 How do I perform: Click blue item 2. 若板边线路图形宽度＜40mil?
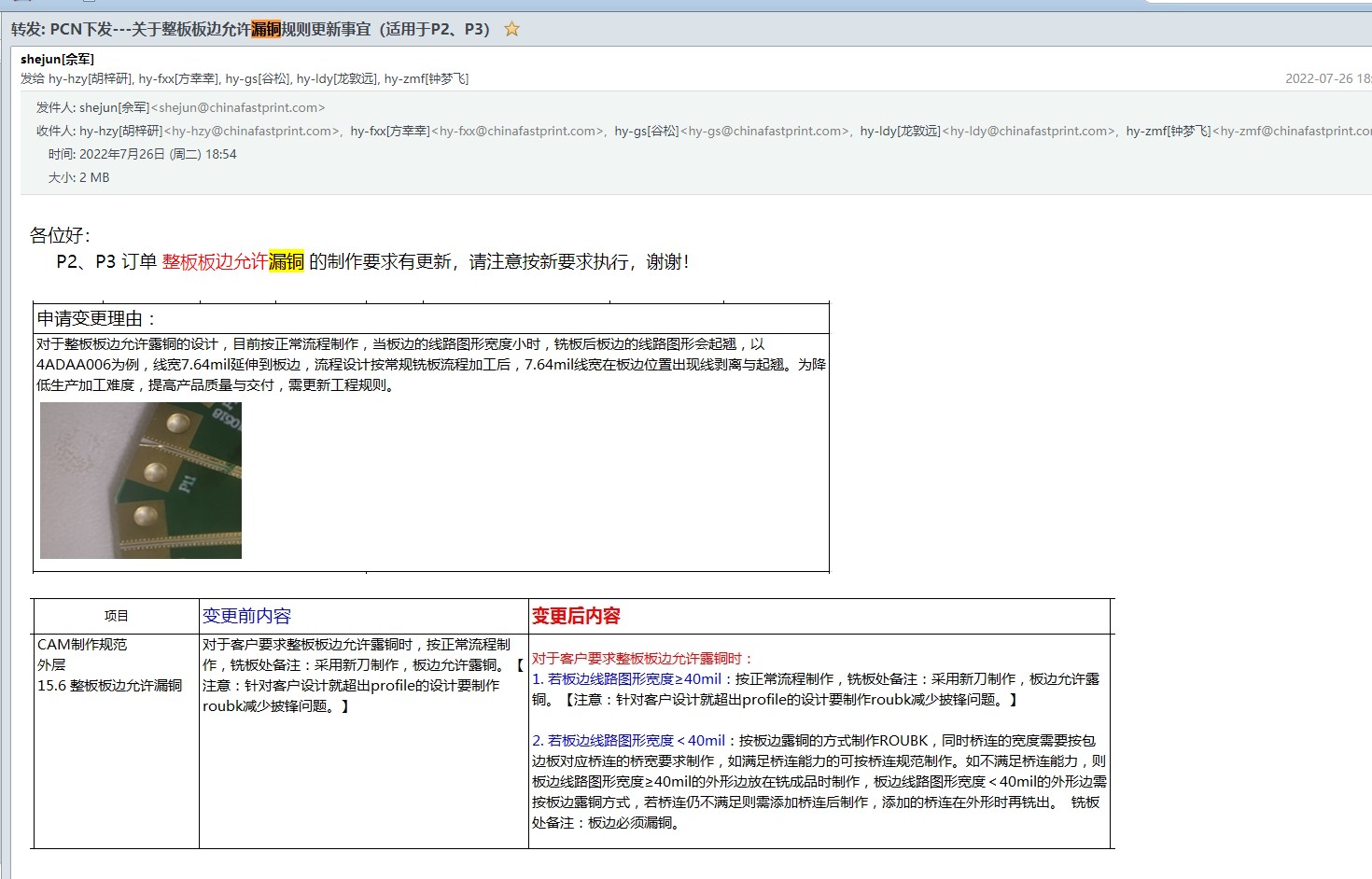[x=628, y=741]
